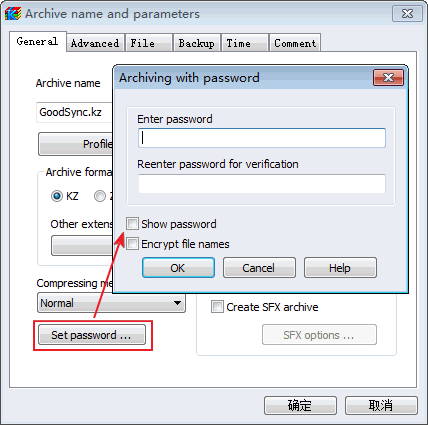The width and height of the screenshot is (428, 425).
Task: Enable the Show password checkbox
Action: [x=132, y=224]
